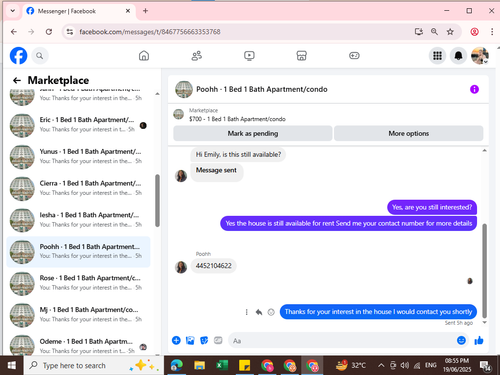Open browser zoom magnifier icon
Screen dimensions: 500x375
(x=434, y=32)
